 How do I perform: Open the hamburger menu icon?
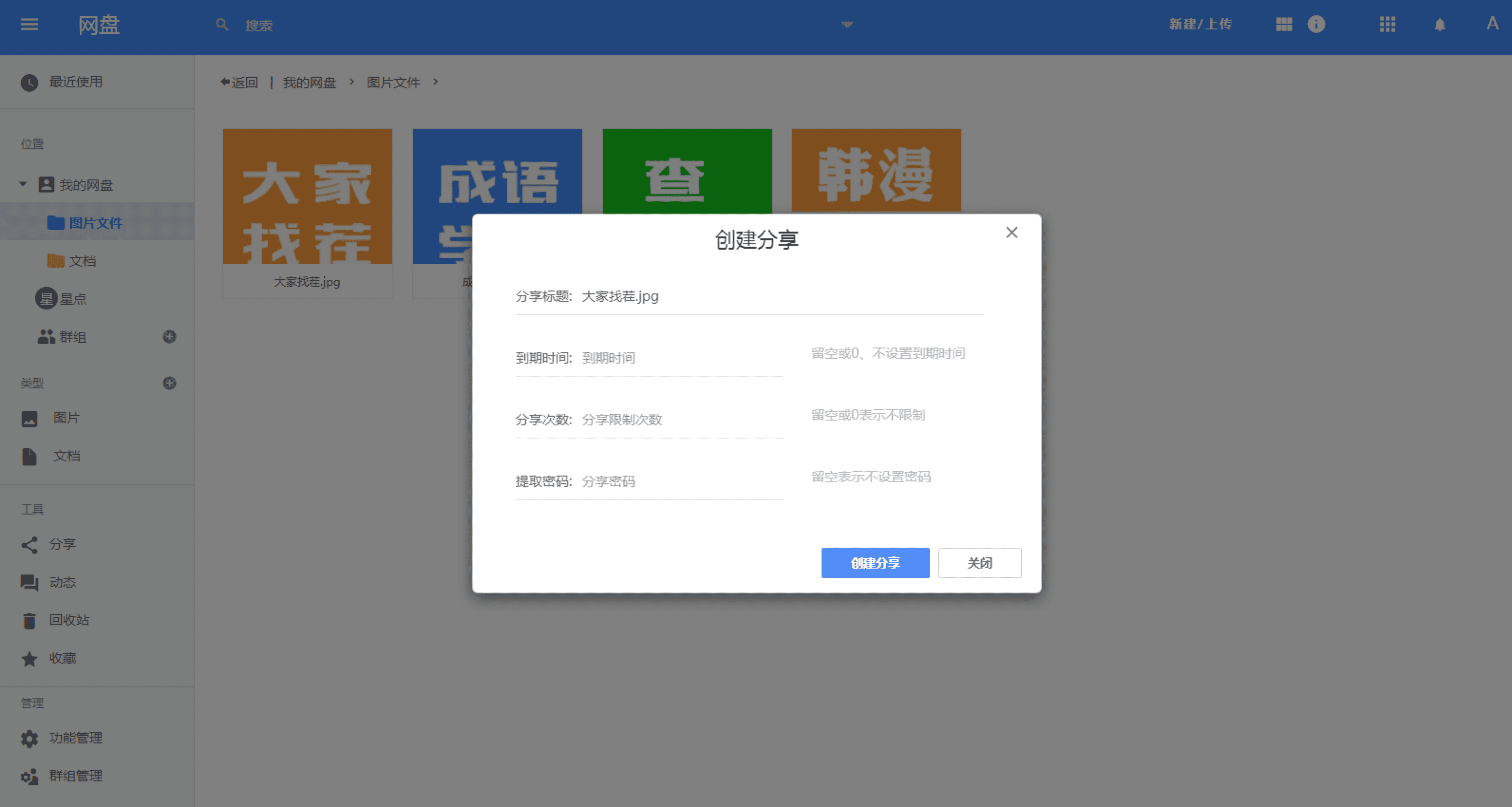click(x=29, y=25)
